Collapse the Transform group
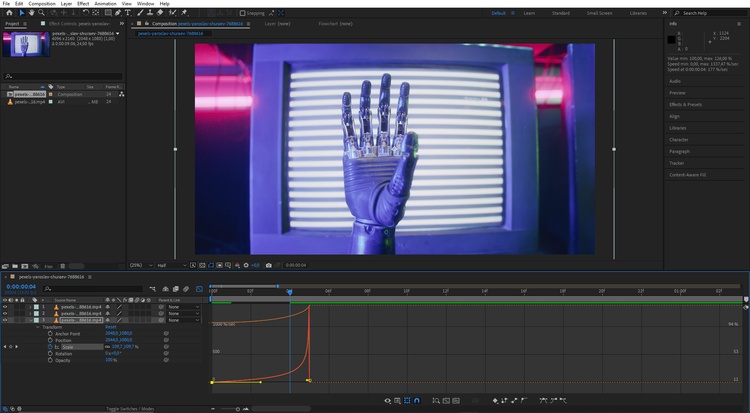Screen dimensions: 750x413 tap(38, 327)
